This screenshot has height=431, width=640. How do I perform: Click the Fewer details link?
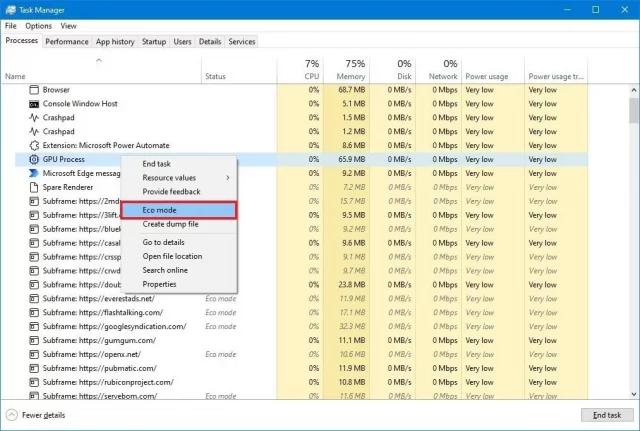43,415
